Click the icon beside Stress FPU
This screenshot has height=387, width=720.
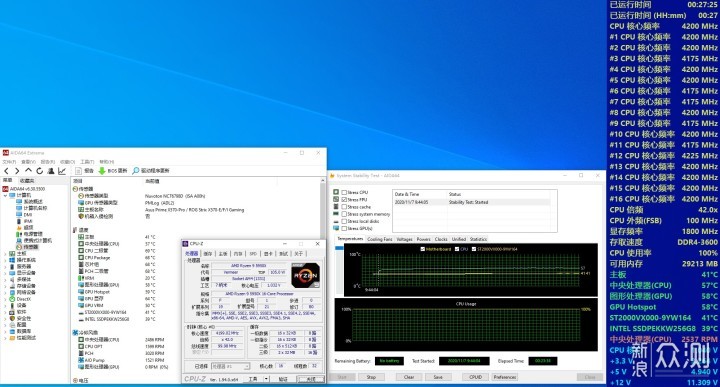pos(336,200)
